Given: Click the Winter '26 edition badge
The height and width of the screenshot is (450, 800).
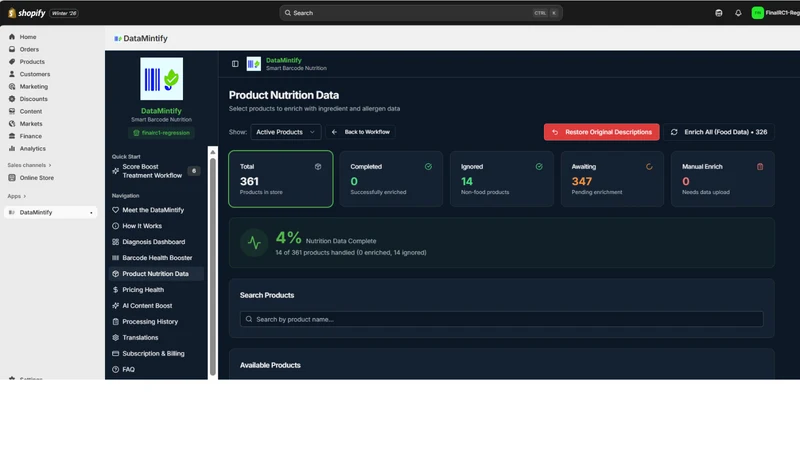Looking at the screenshot, I should (x=64, y=13).
